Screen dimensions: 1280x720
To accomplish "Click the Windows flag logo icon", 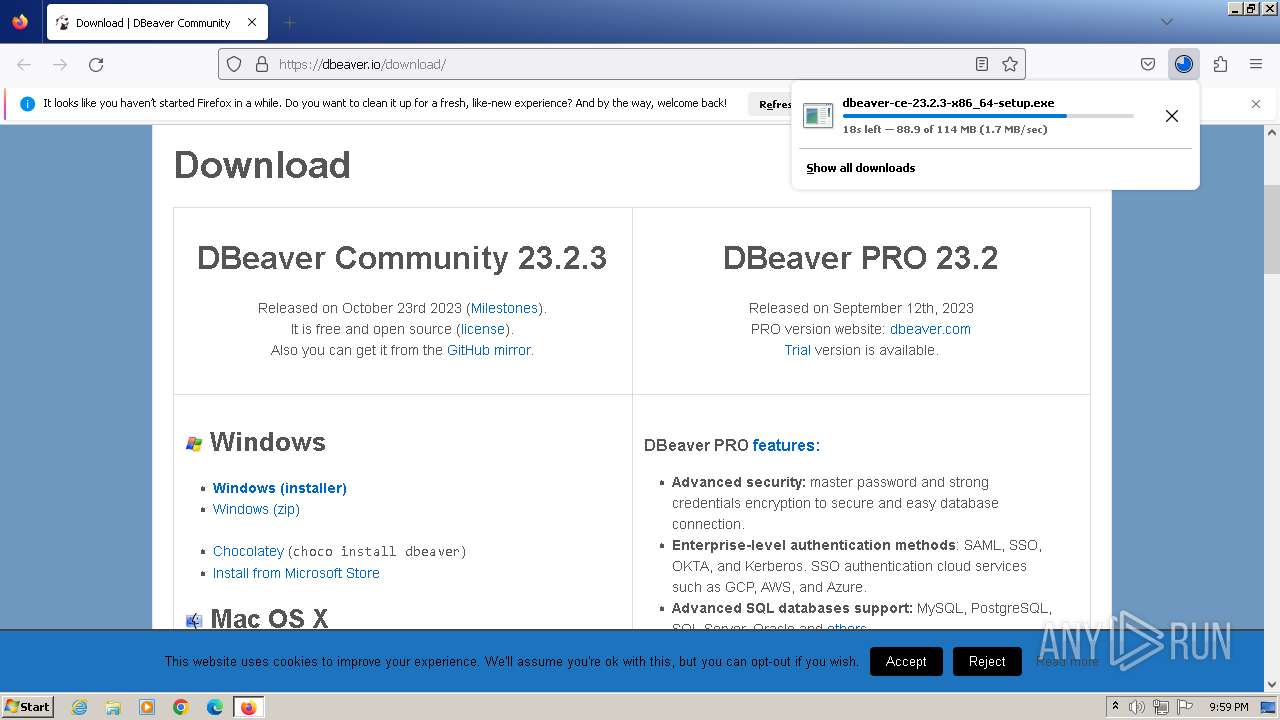I will point(194,443).
